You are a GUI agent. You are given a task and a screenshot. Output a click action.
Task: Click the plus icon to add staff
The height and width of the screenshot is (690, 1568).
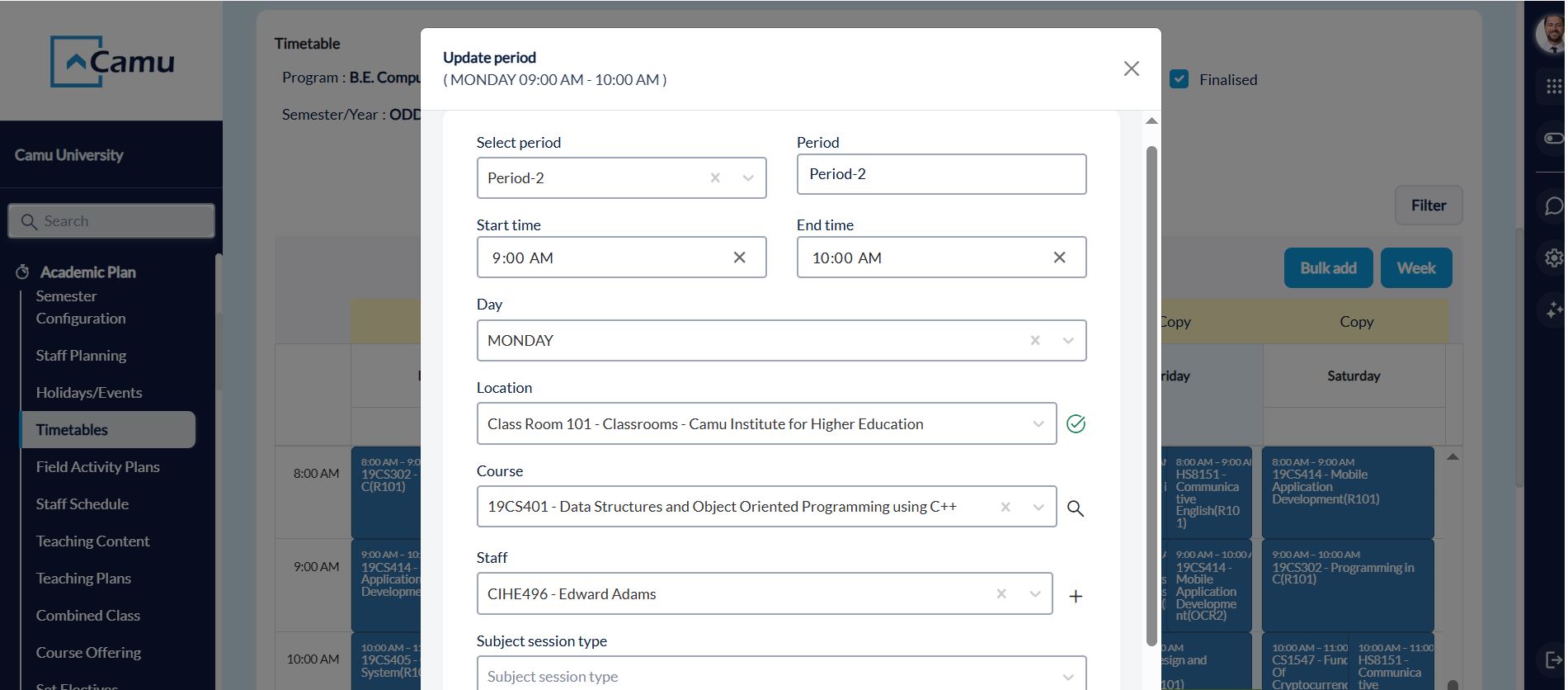(x=1075, y=596)
